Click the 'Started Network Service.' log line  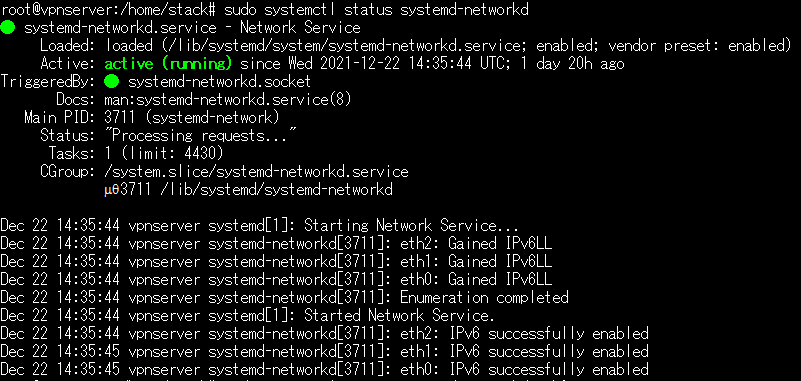click(x=399, y=316)
